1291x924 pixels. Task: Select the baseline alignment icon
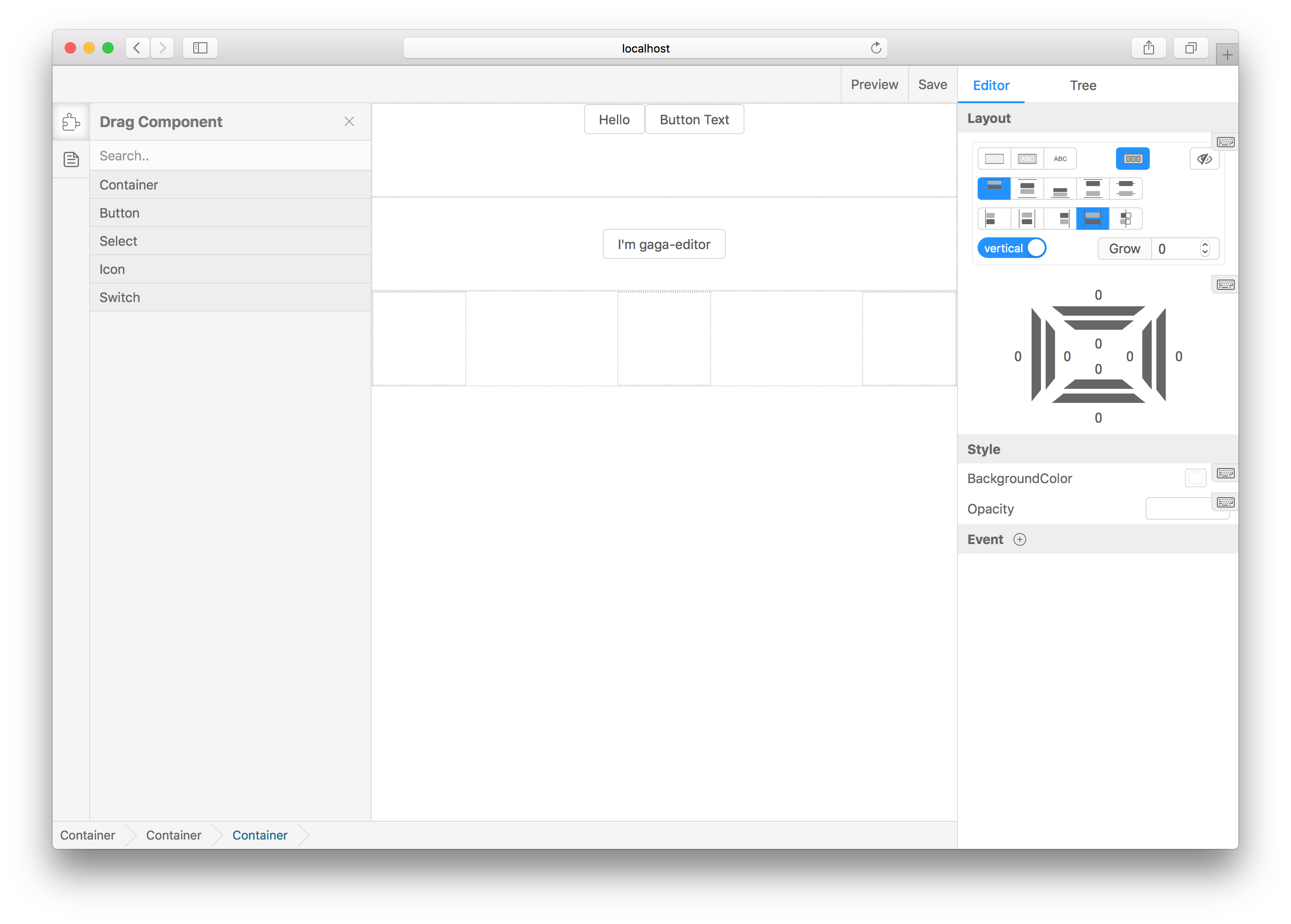pyautogui.click(x=1125, y=219)
